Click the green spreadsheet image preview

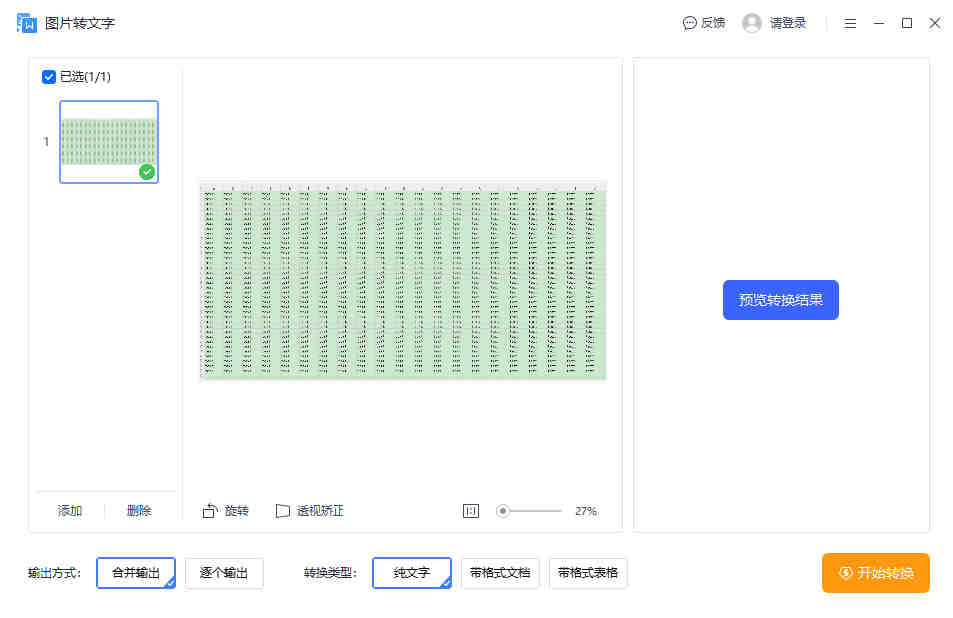click(x=403, y=280)
